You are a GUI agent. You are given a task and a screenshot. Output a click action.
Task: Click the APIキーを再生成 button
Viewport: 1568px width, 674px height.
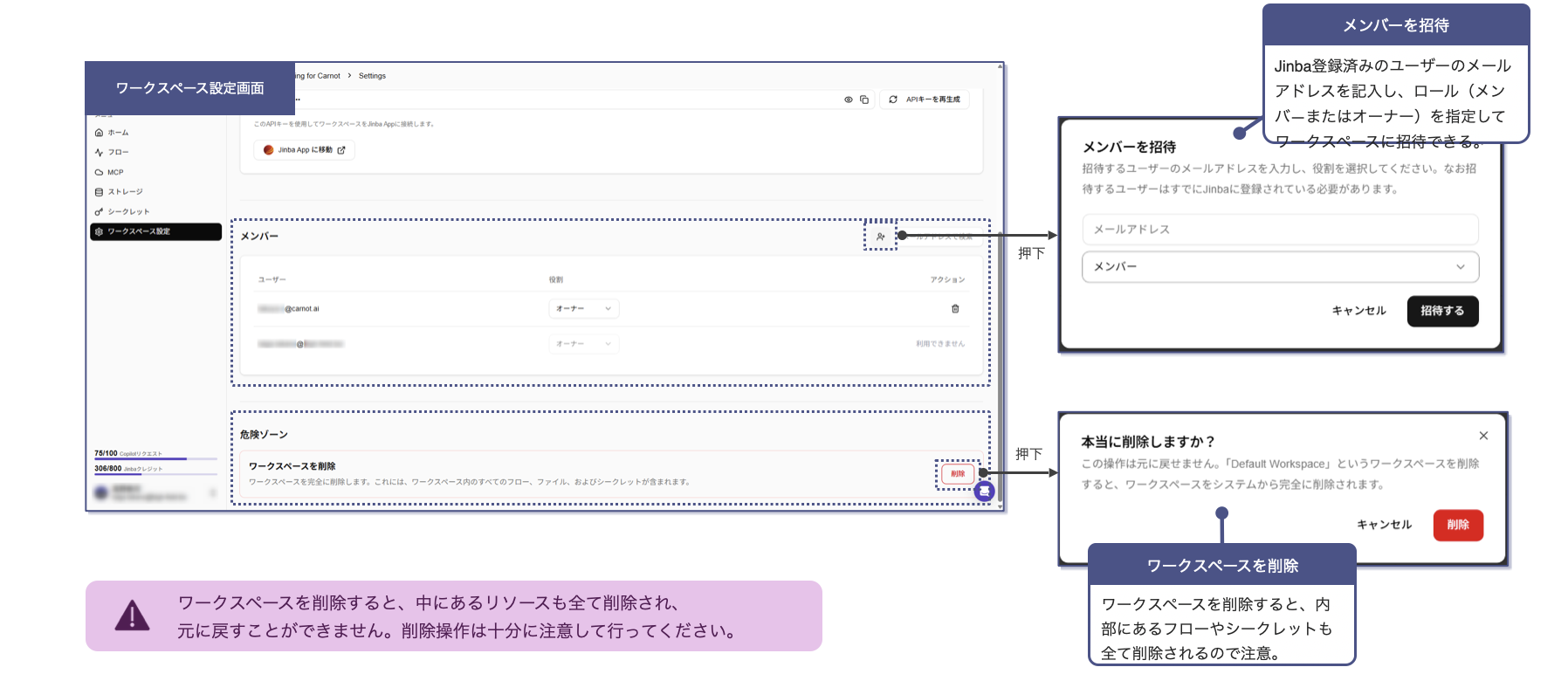(925, 100)
